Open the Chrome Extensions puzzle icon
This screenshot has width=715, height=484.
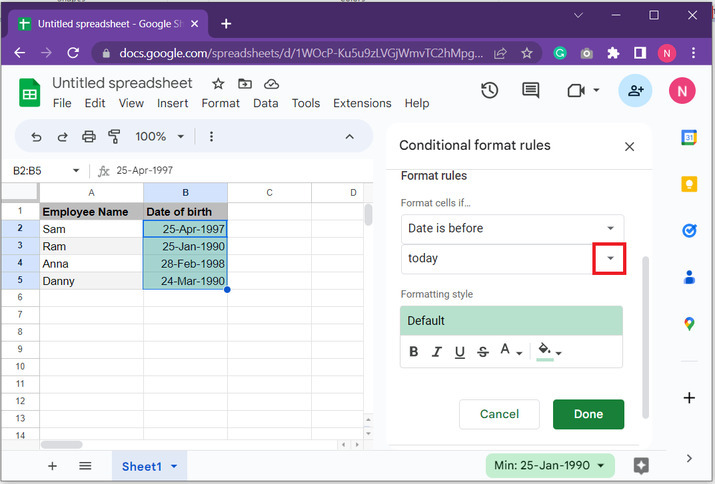point(613,53)
